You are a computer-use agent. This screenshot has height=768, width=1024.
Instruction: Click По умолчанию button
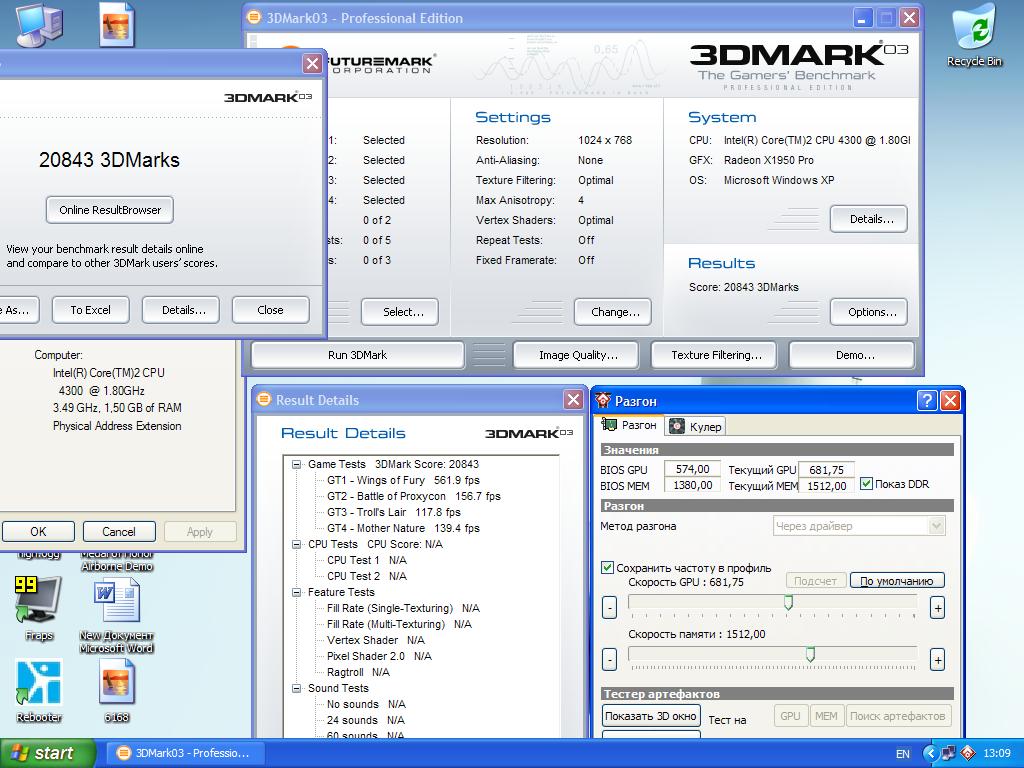coord(897,581)
